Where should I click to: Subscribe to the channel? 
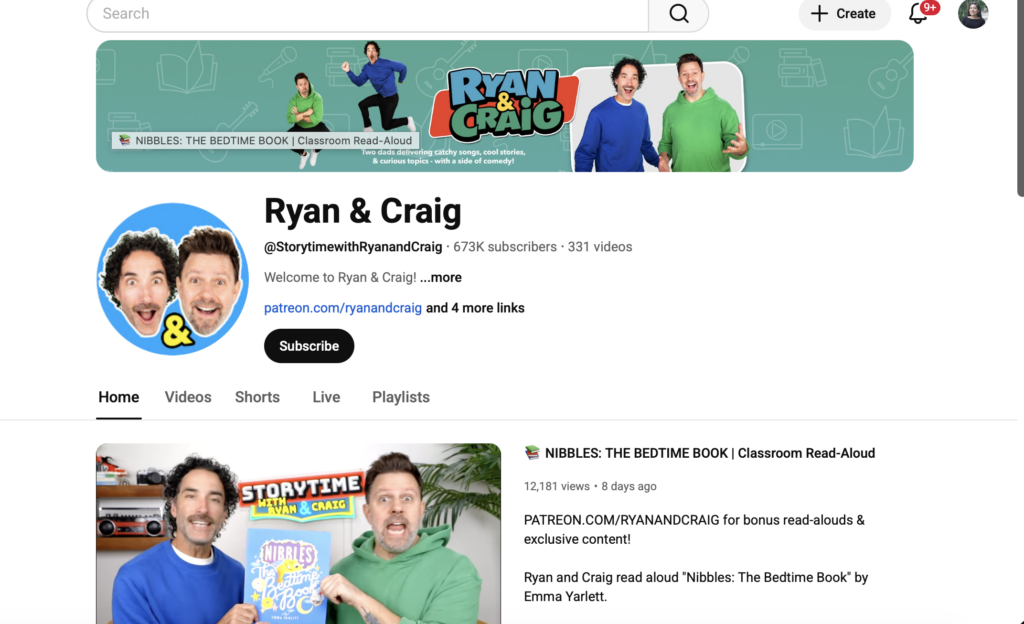pyautogui.click(x=308, y=345)
